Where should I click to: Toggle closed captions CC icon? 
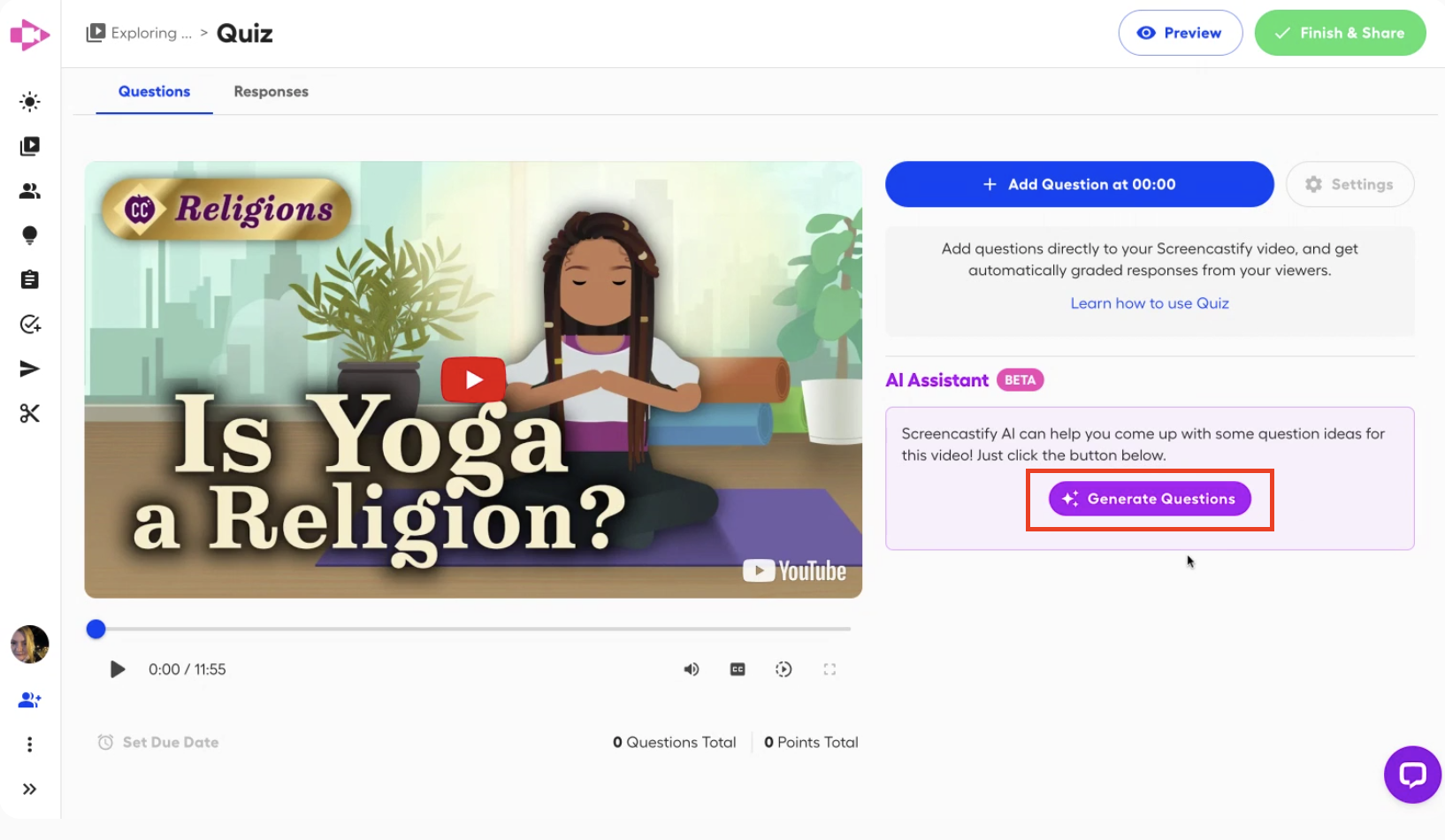click(738, 669)
